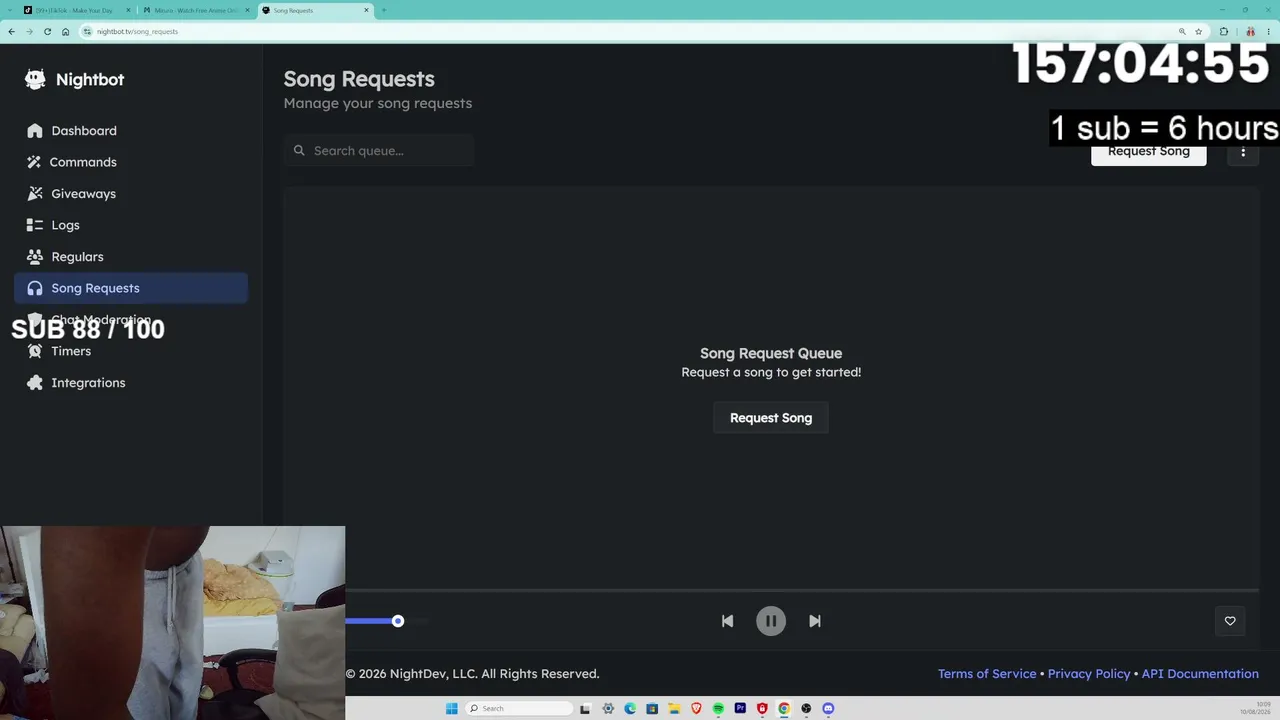Open the taskbar clock and date
The width and height of the screenshot is (1280, 720).
click(1255, 709)
